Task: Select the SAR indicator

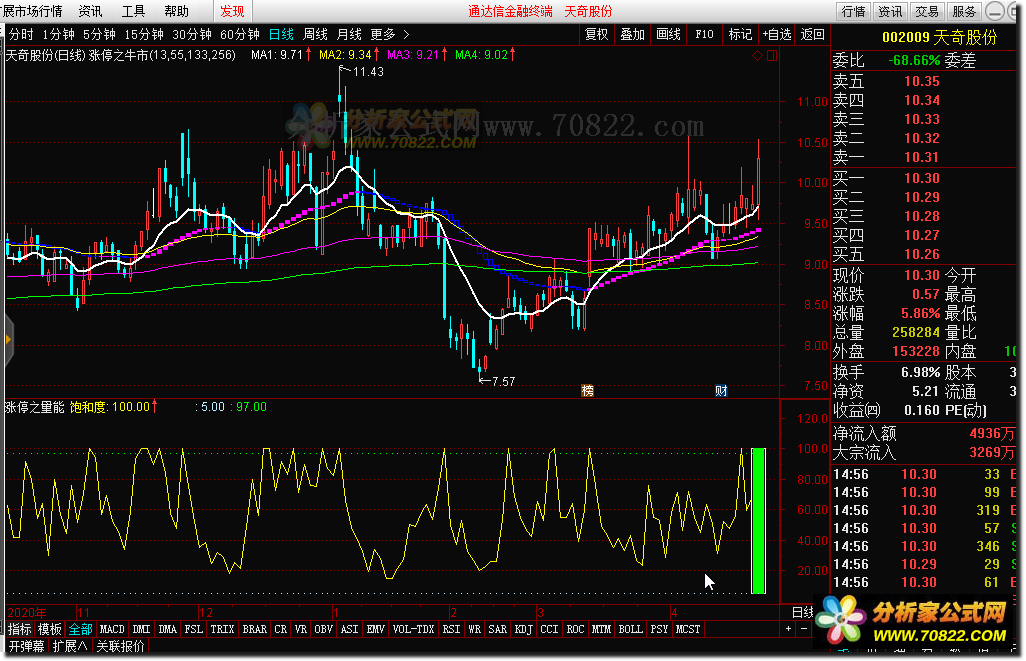Action: (497, 629)
